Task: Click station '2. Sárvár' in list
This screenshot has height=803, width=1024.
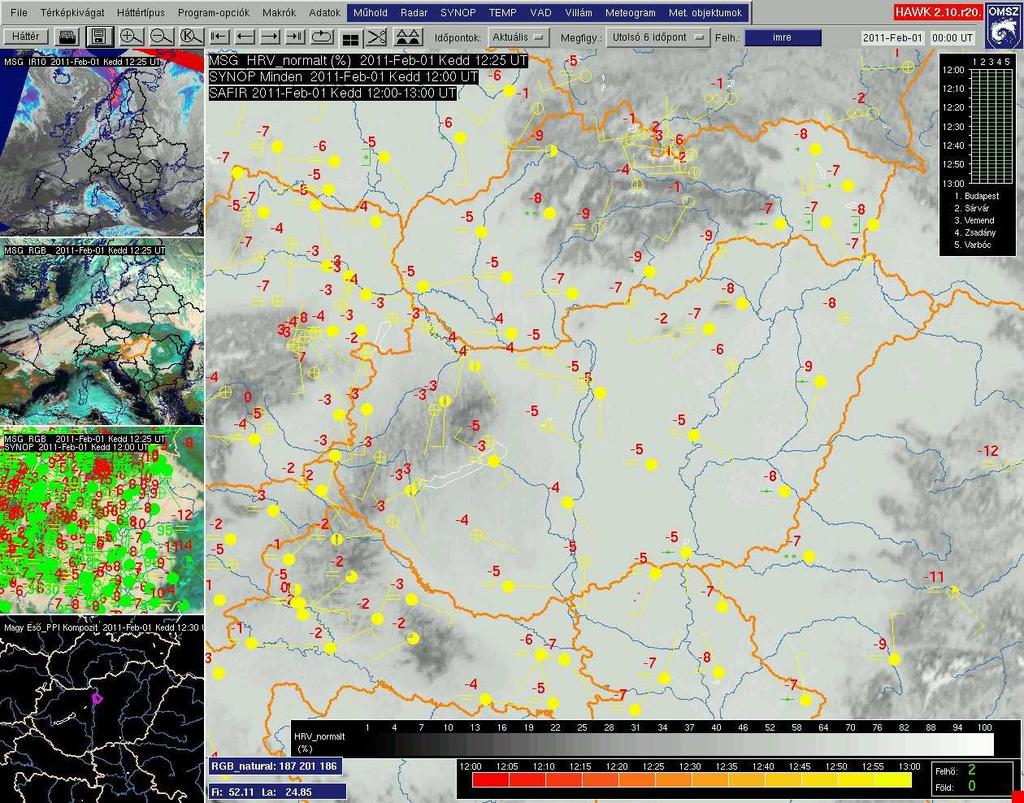Action: click(972, 208)
